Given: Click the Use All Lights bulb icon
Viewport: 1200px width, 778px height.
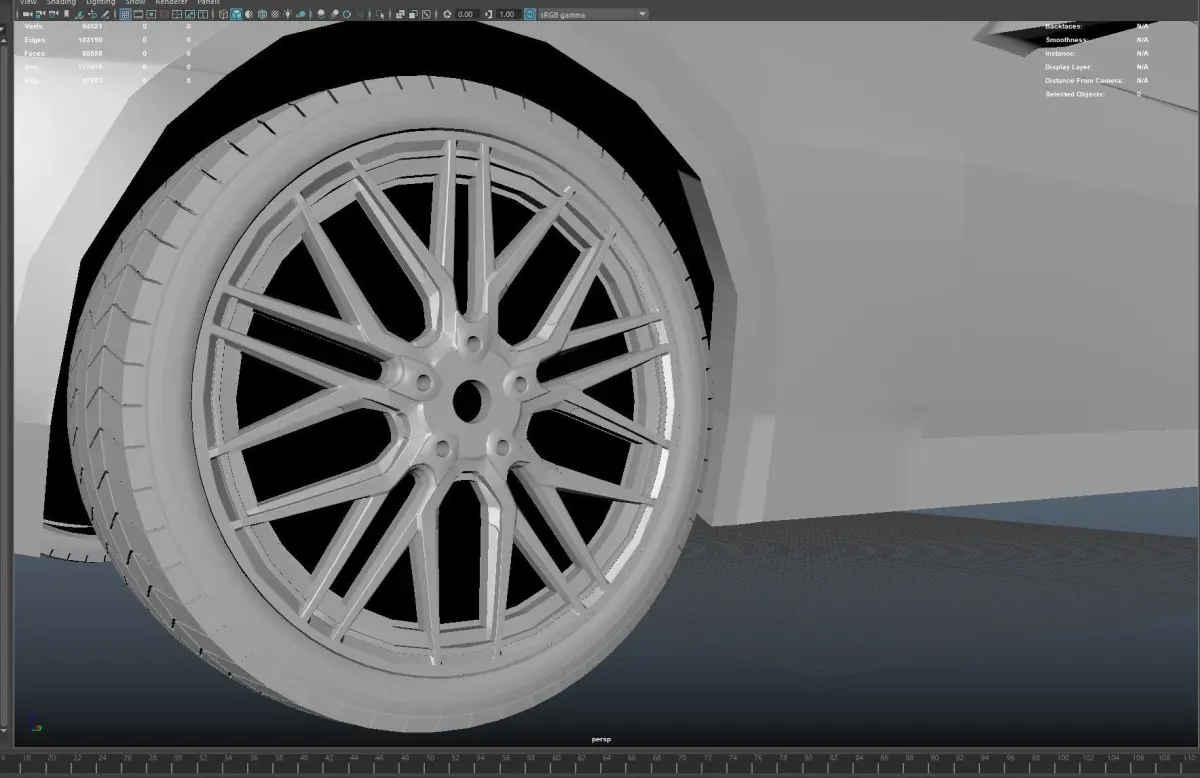Looking at the screenshot, I should pos(287,14).
